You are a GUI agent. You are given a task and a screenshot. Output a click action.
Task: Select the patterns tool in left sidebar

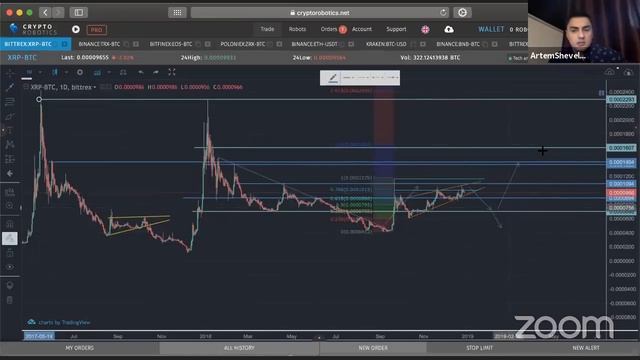pyautogui.click(x=10, y=144)
